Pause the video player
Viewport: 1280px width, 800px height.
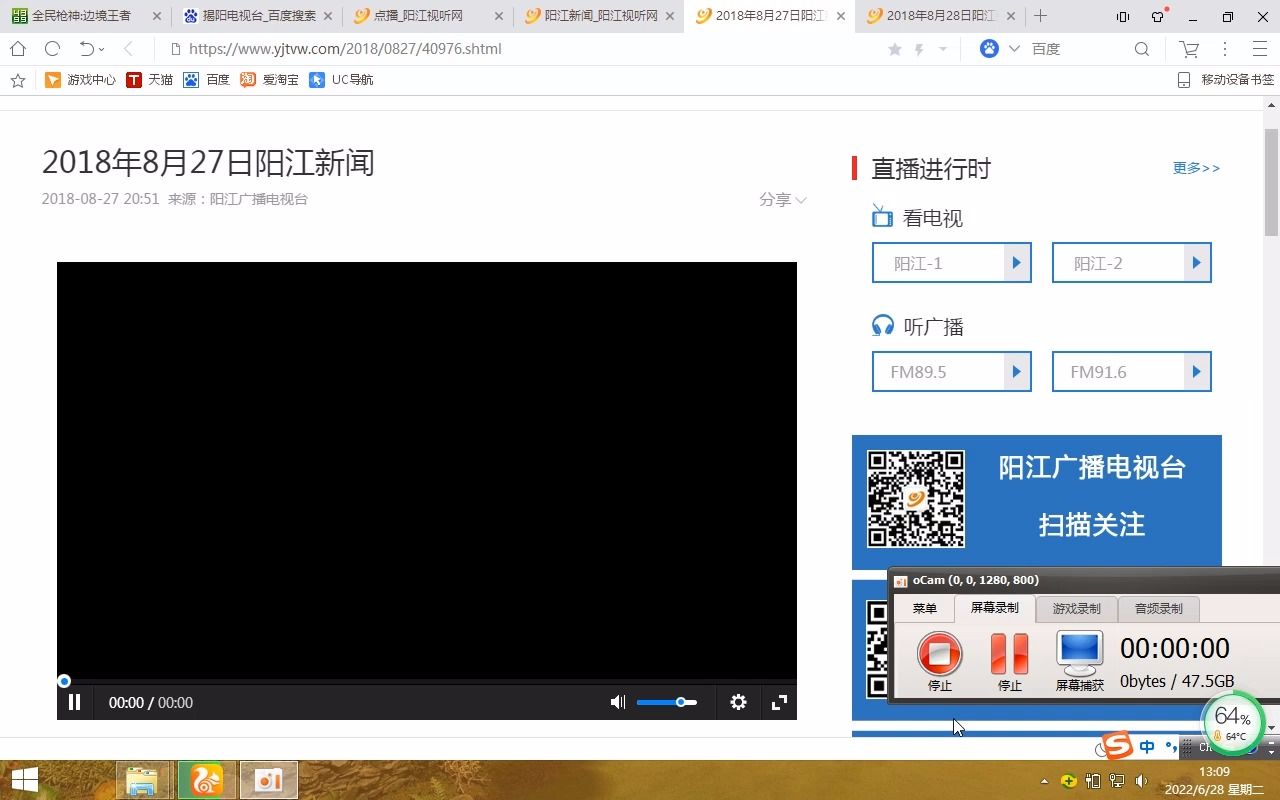(74, 702)
